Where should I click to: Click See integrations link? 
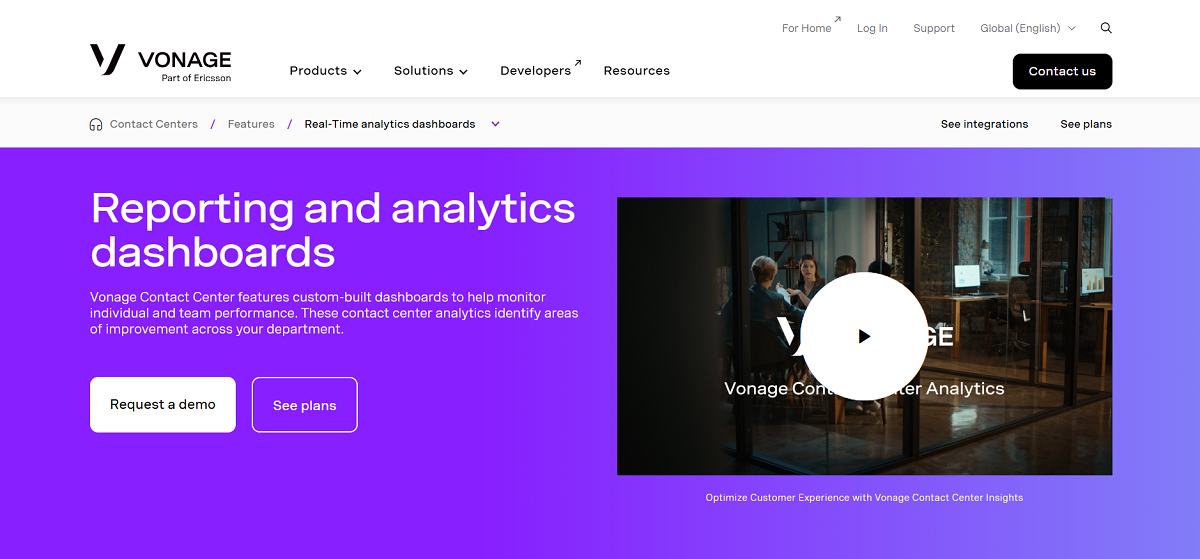coord(984,124)
